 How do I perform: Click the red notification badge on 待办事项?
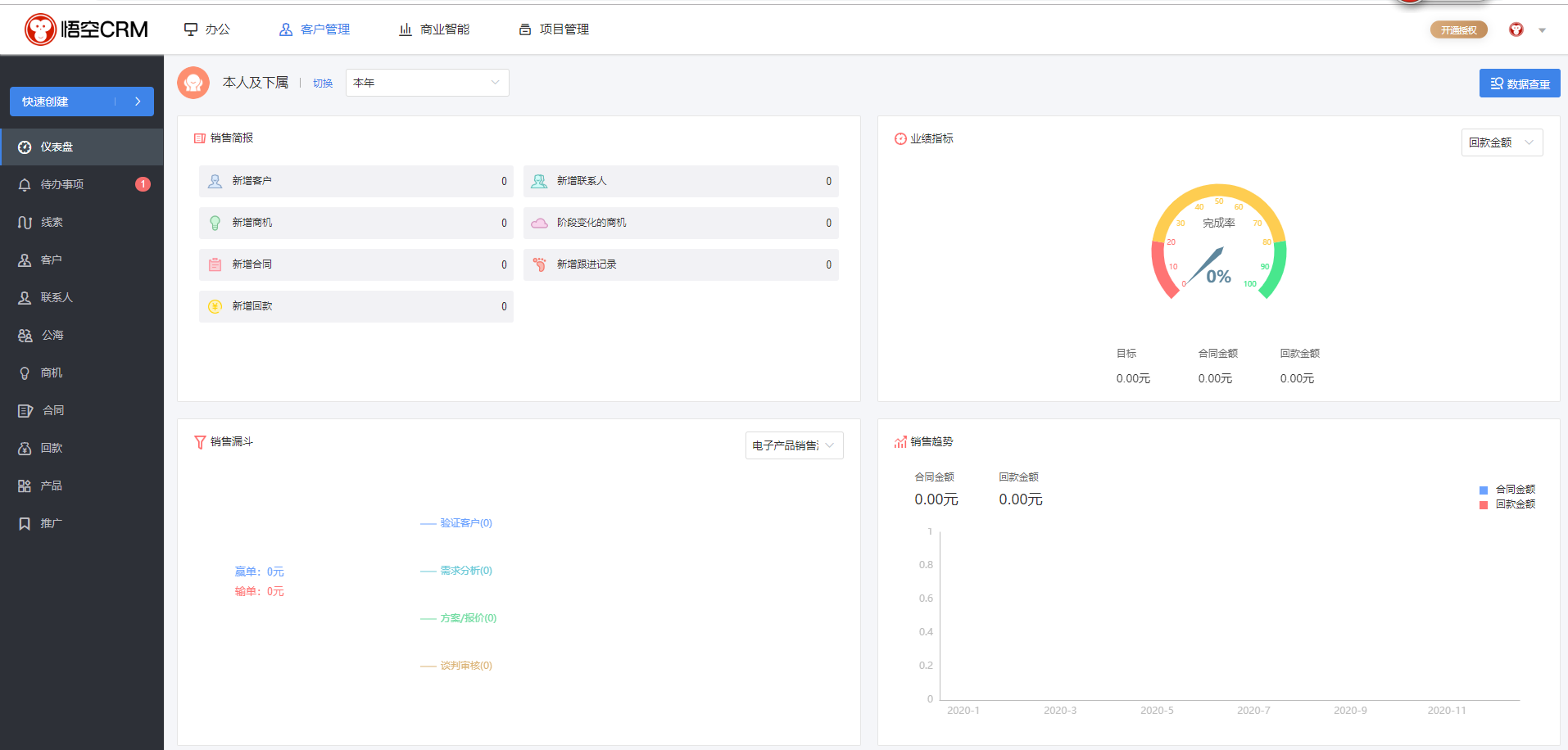tap(143, 184)
